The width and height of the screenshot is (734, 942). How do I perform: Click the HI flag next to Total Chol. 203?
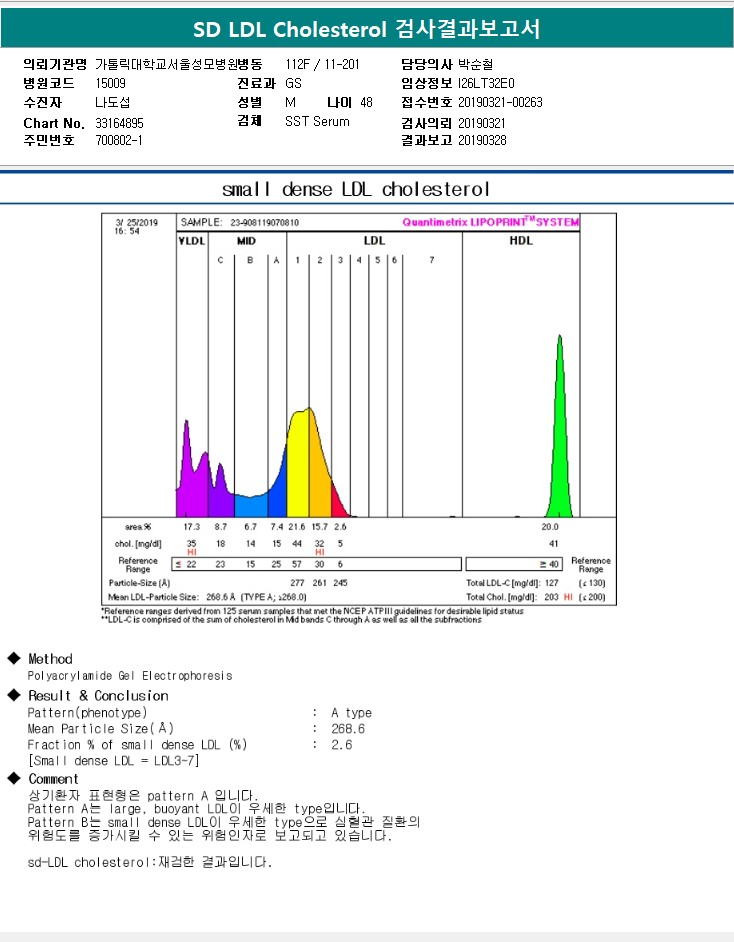[568, 597]
